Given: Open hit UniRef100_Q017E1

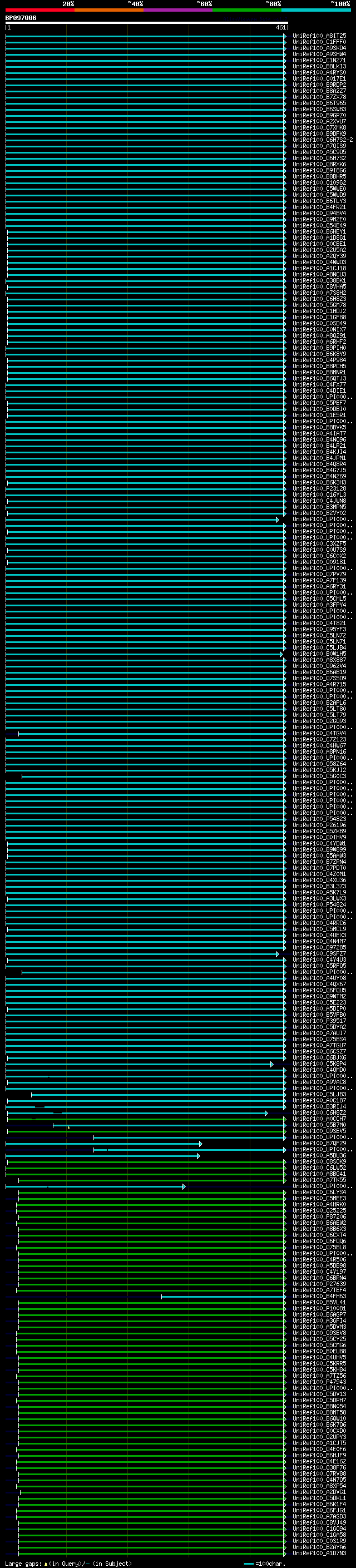Looking at the screenshot, I should point(319,78).
